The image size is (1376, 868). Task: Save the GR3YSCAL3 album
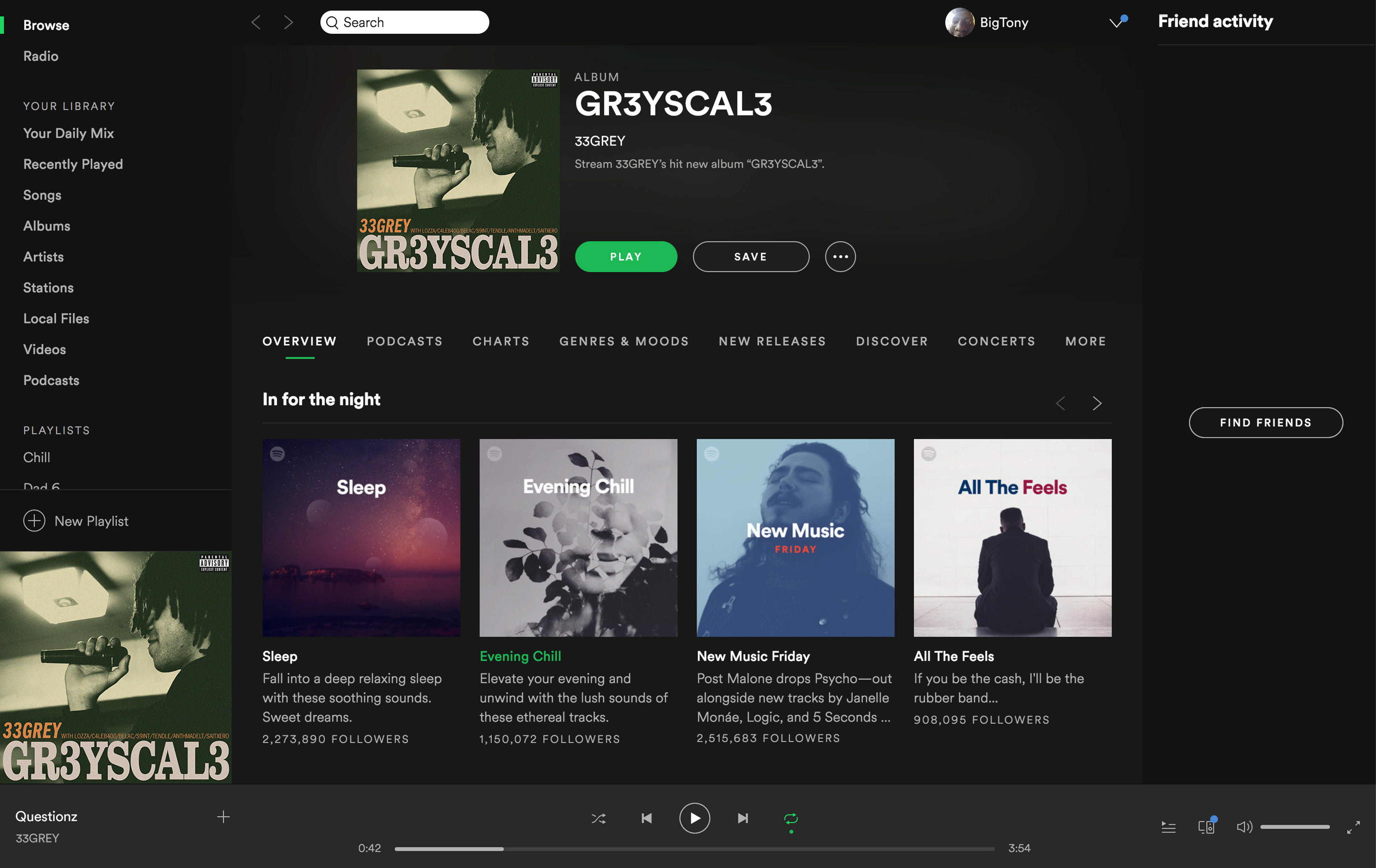pyautogui.click(x=751, y=256)
